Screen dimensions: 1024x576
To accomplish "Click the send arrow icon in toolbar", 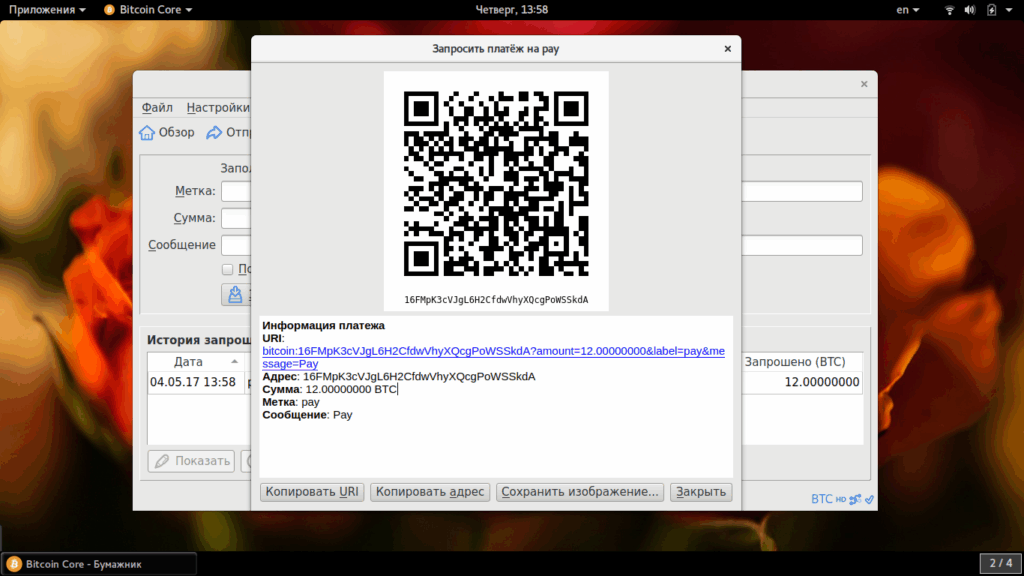I will pyautogui.click(x=214, y=133).
